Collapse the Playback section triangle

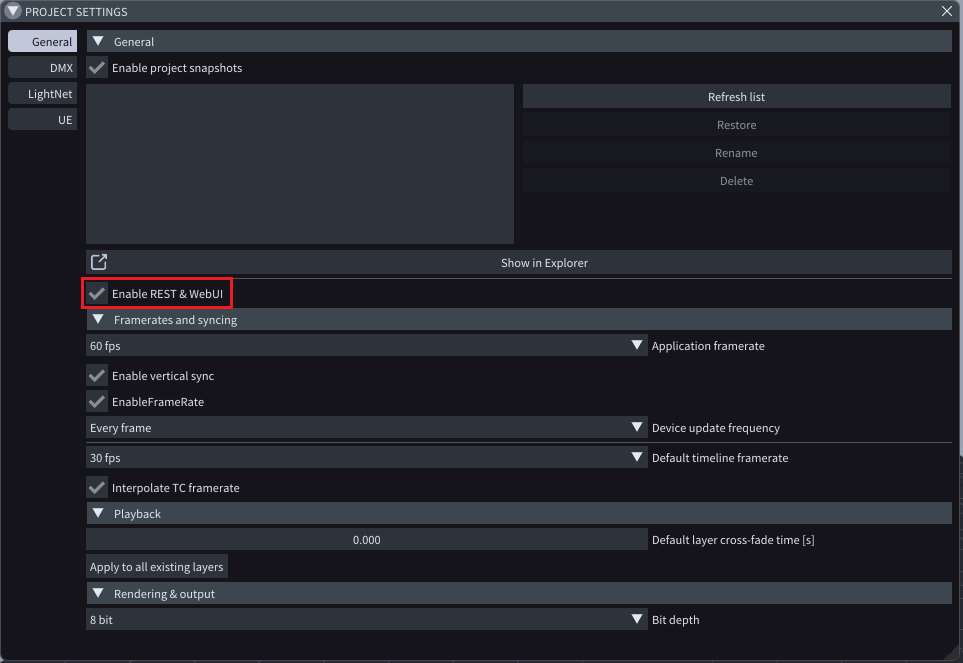[x=98, y=514]
